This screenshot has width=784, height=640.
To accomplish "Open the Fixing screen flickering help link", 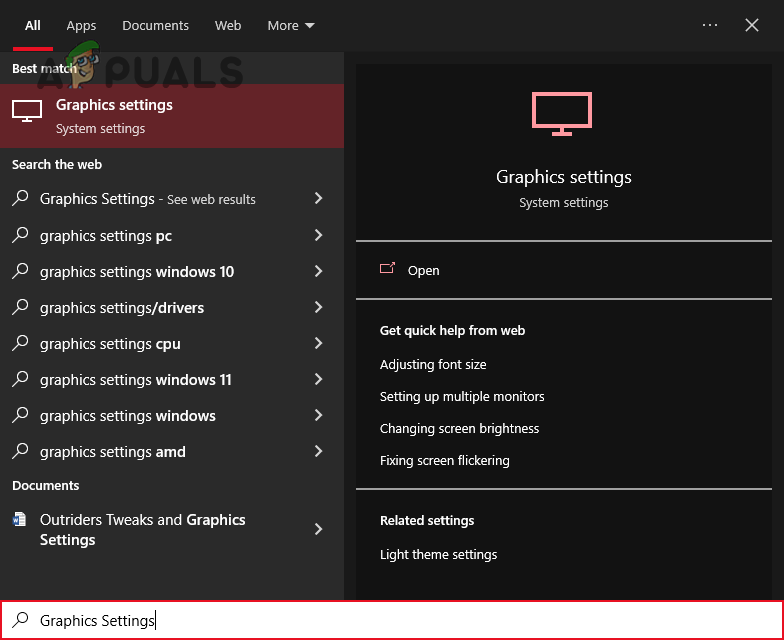I will click(444, 461).
